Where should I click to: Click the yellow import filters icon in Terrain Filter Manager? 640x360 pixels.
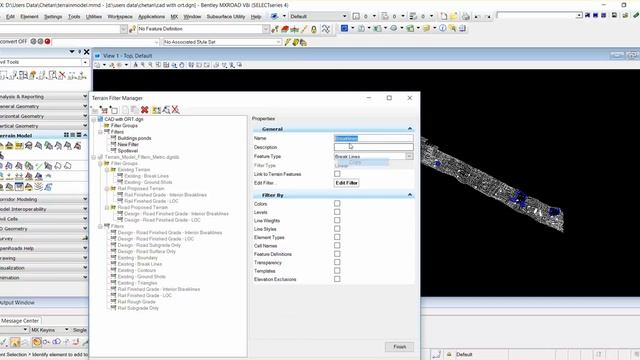click(156, 110)
